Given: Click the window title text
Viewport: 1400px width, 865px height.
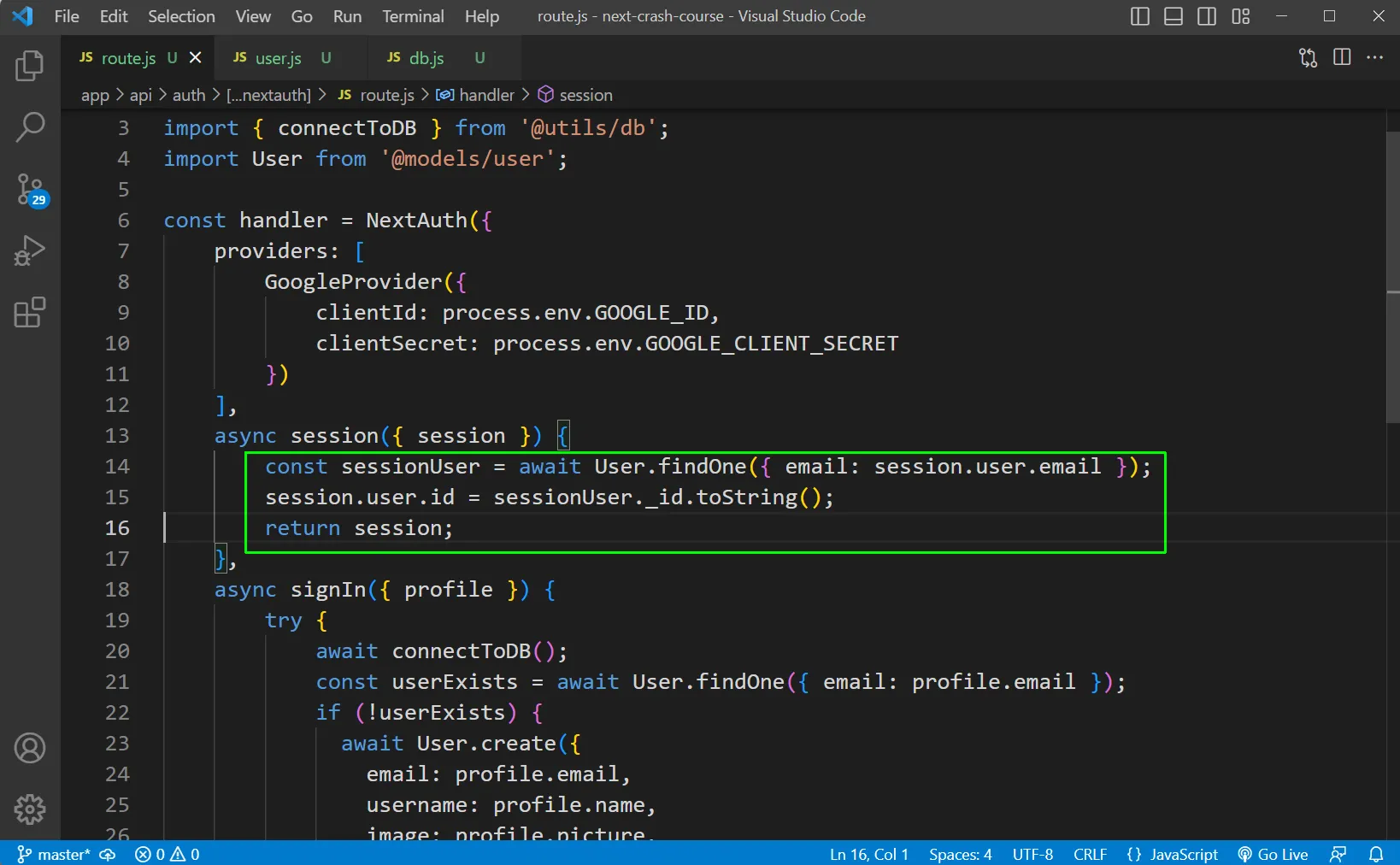Looking at the screenshot, I should click(x=702, y=16).
